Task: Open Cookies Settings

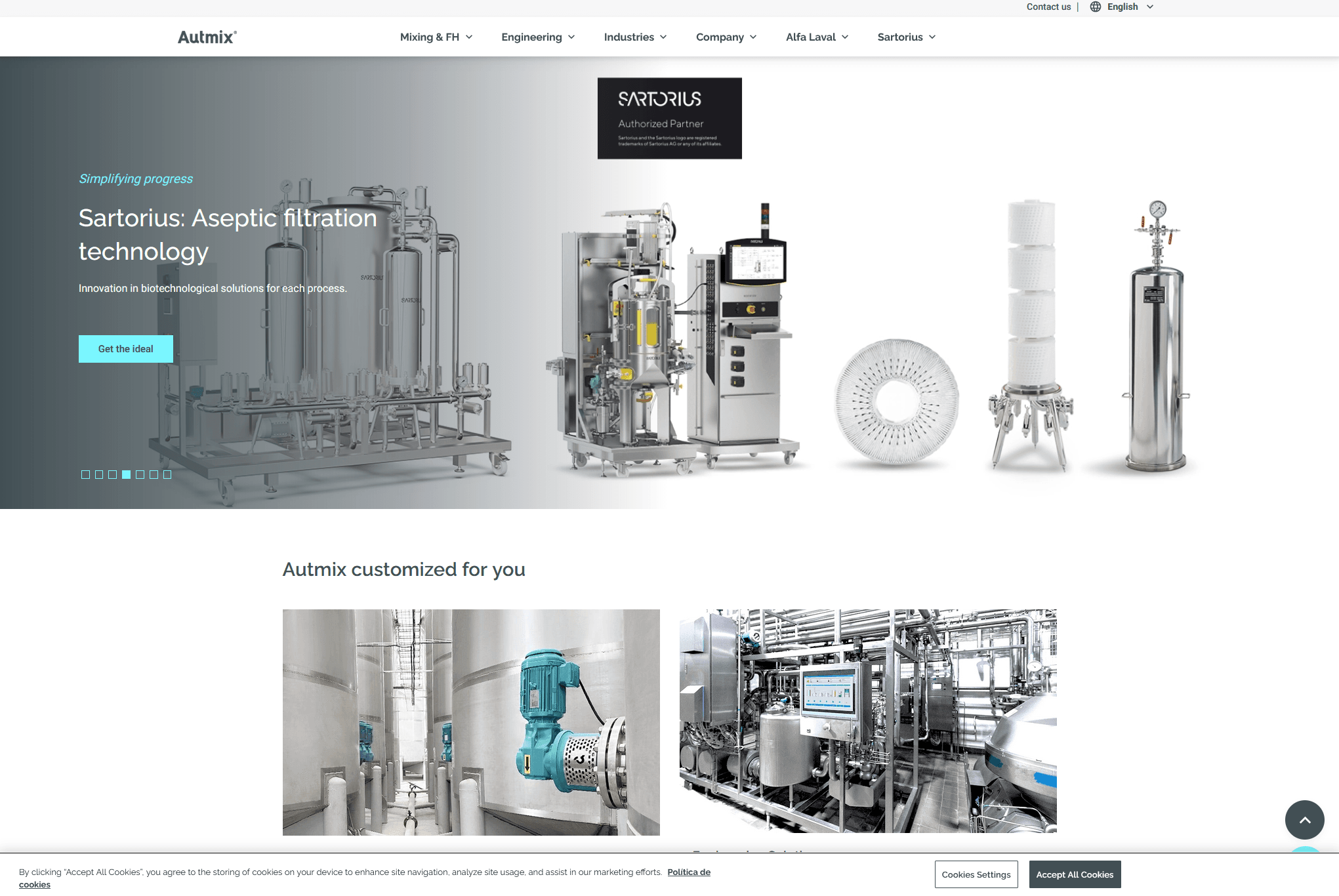Action: 976,874
